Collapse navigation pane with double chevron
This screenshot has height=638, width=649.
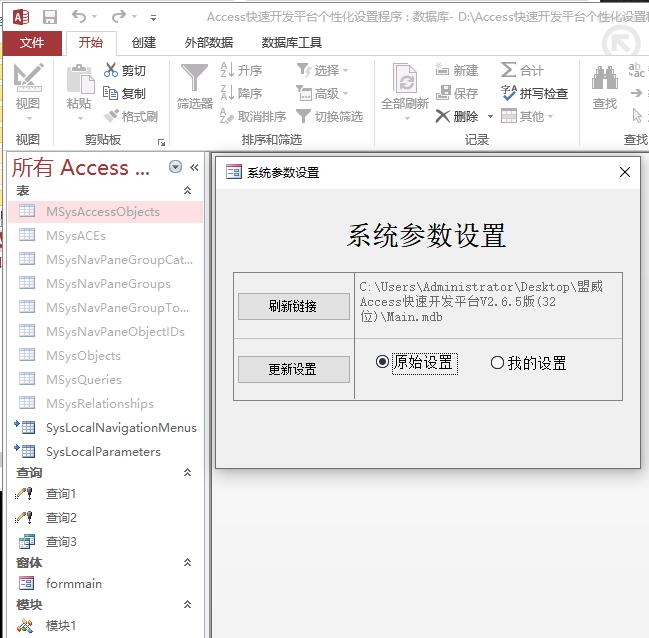(x=194, y=167)
